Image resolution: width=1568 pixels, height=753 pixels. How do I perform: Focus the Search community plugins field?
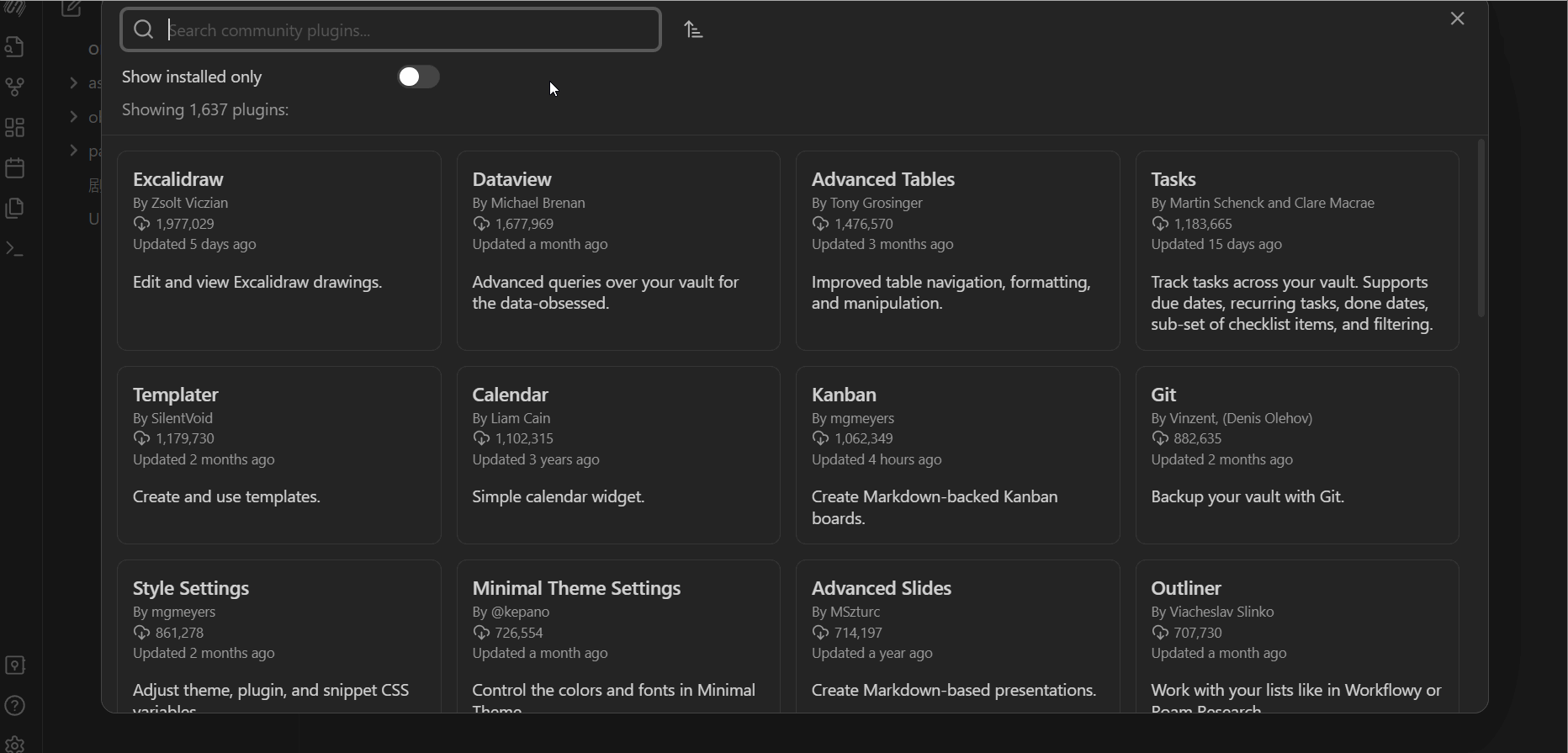click(x=391, y=30)
